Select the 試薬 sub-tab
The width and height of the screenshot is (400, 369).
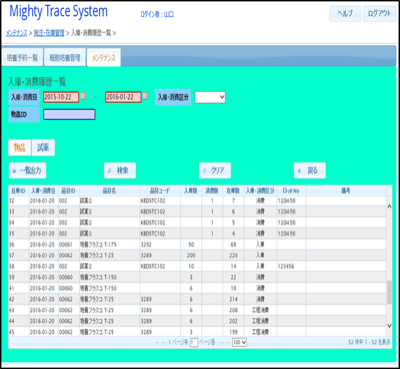coord(43,148)
